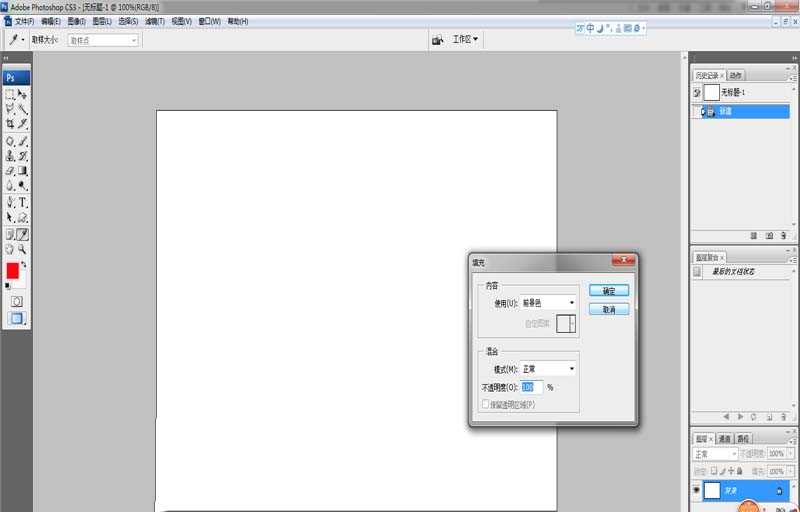
Task: Open the Use (使用) contents dropdown
Action: coord(548,302)
